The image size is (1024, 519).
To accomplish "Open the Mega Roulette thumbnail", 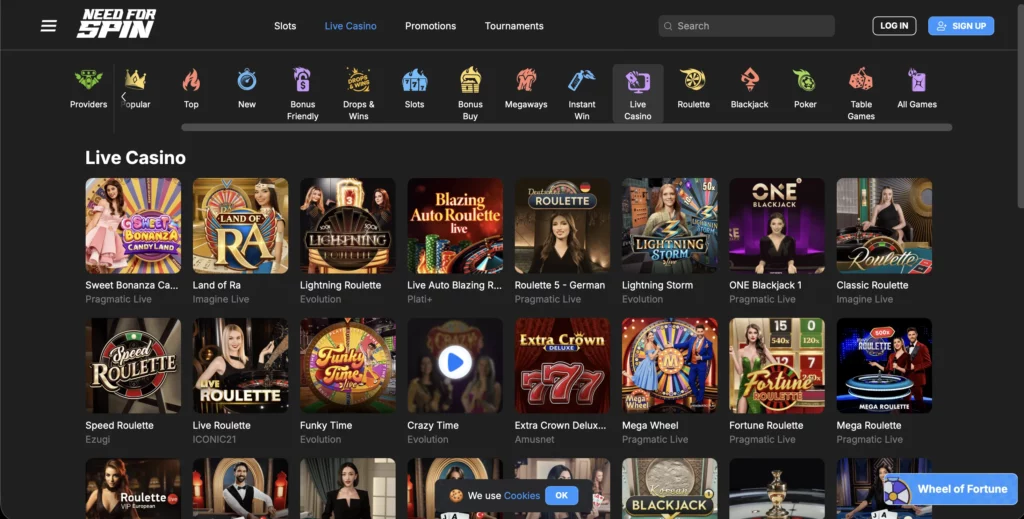I will (x=884, y=366).
